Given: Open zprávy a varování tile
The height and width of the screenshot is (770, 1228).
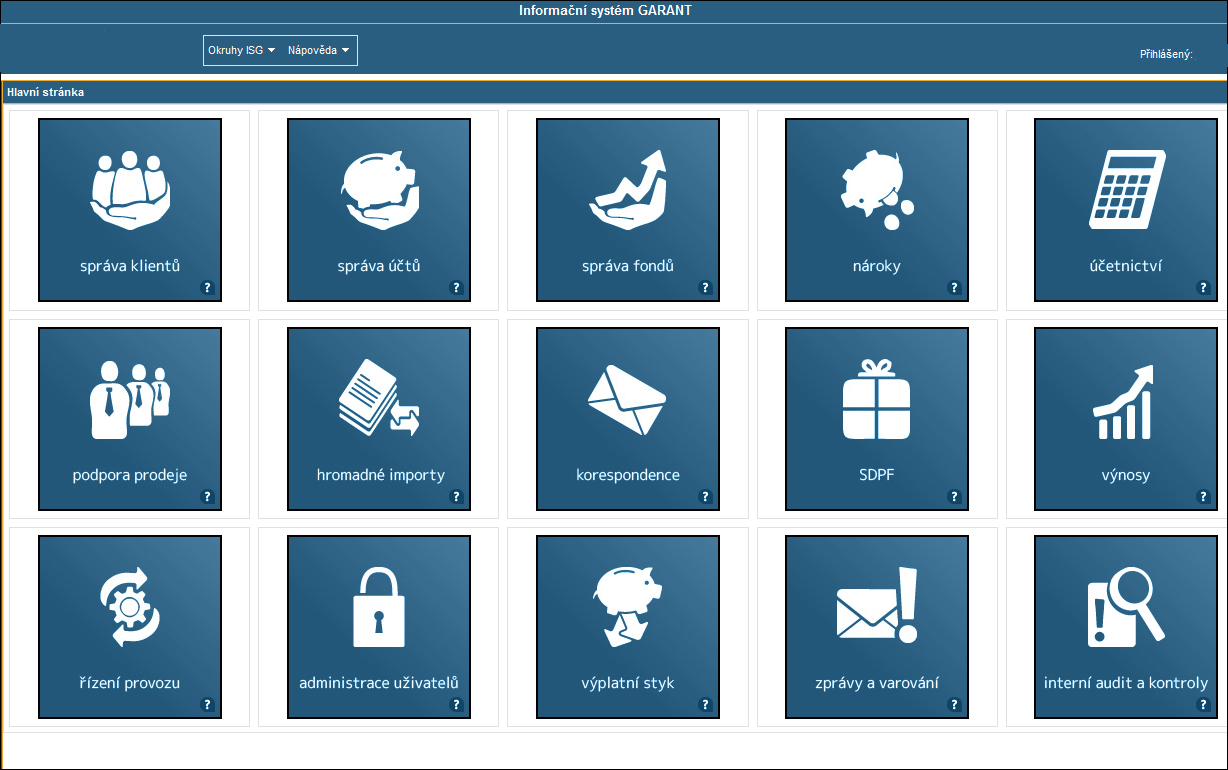Looking at the screenshot, I should [x=876, y=626].
